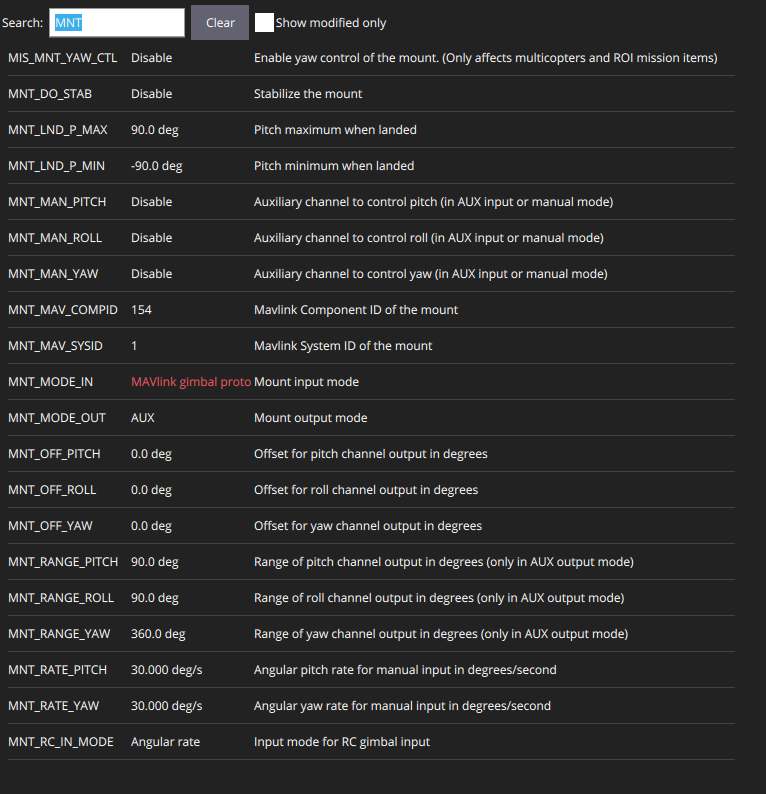Viewport: 766px width, 794px height.
Task: Click the 90.0 deg value of MNT_RANGE_PITCH
Action: click(x=154, y=561)
